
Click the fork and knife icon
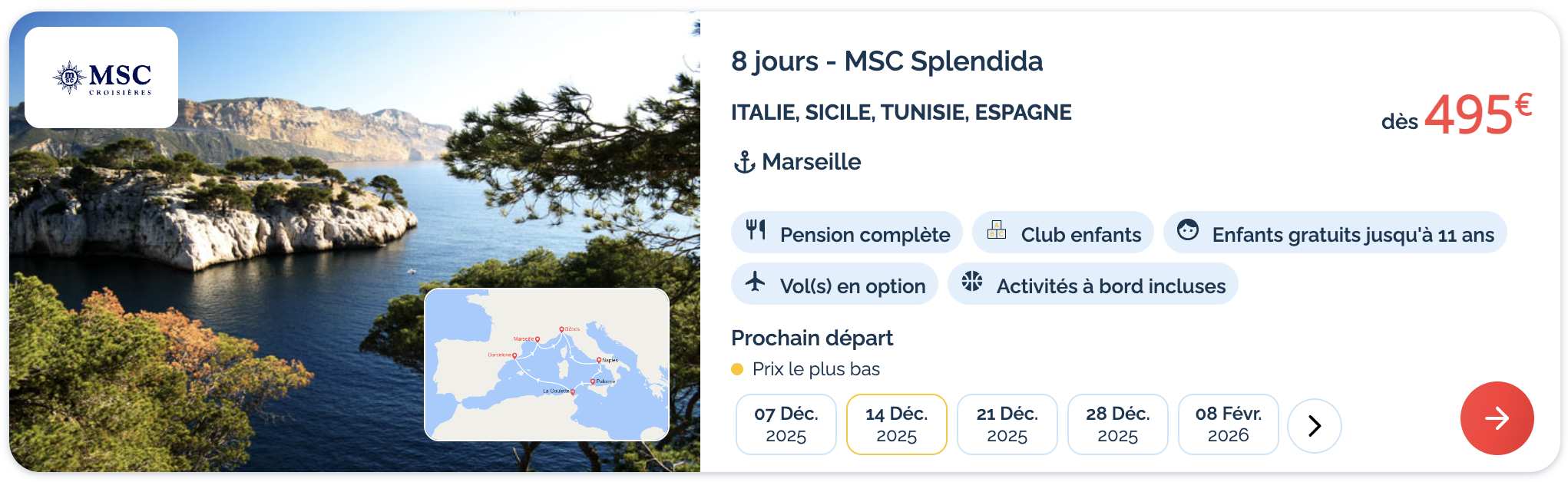756,229
